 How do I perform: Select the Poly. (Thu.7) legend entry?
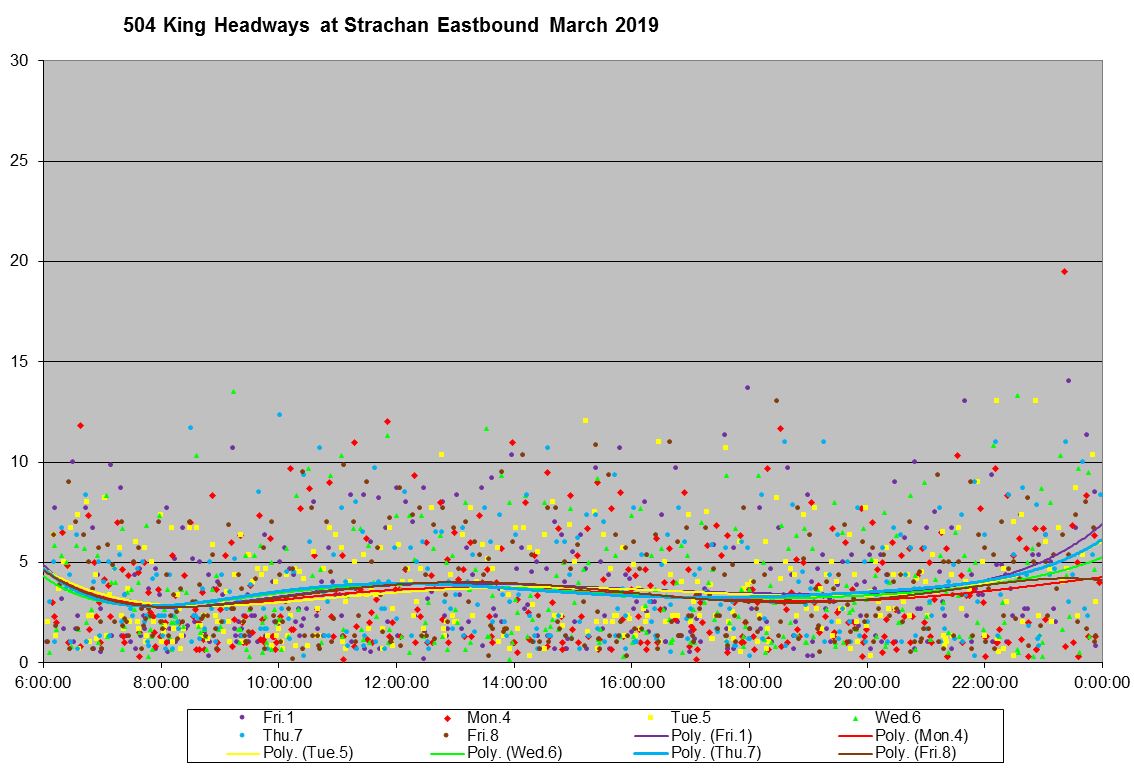(x=690, y=753)
